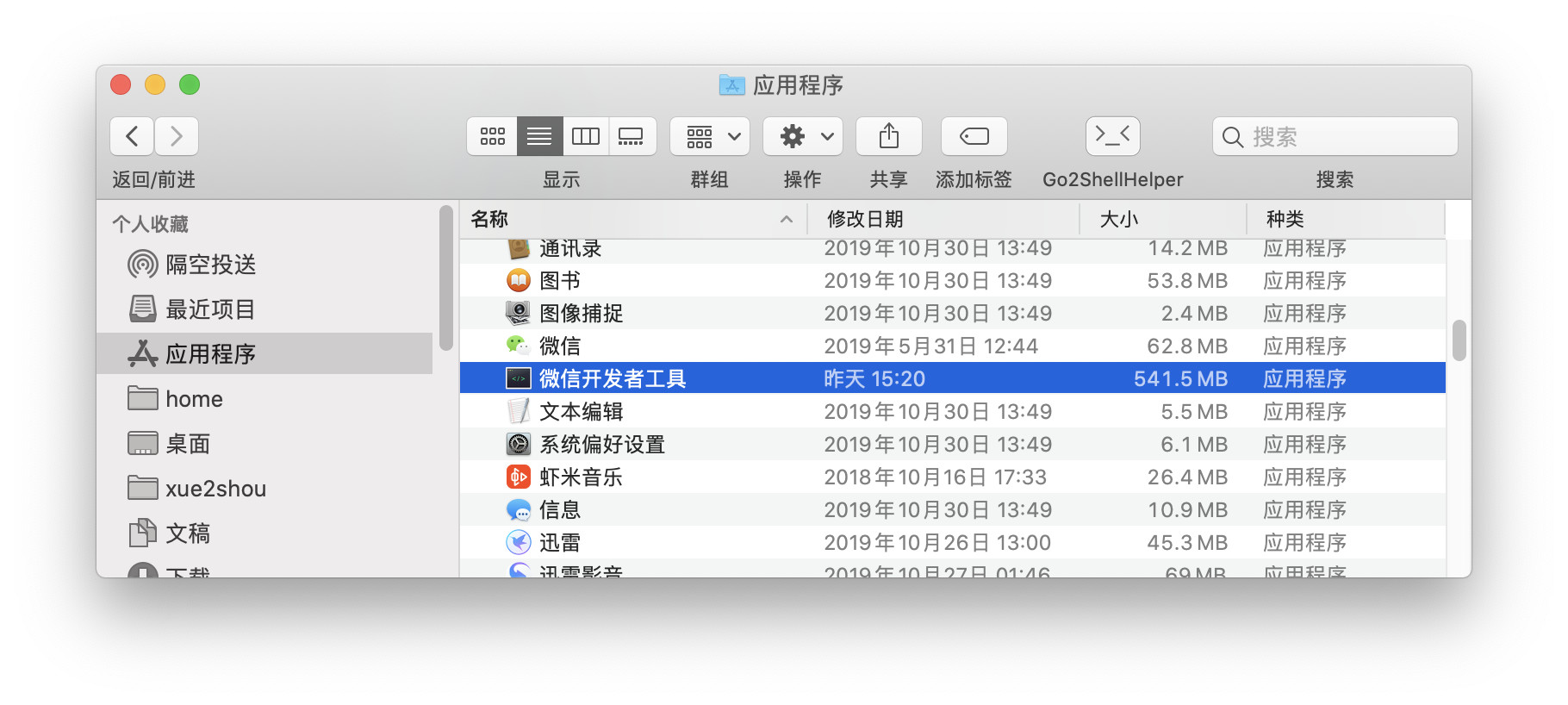Click the 添加标签 tag button

pyautogui.click(x=974, y=136)
